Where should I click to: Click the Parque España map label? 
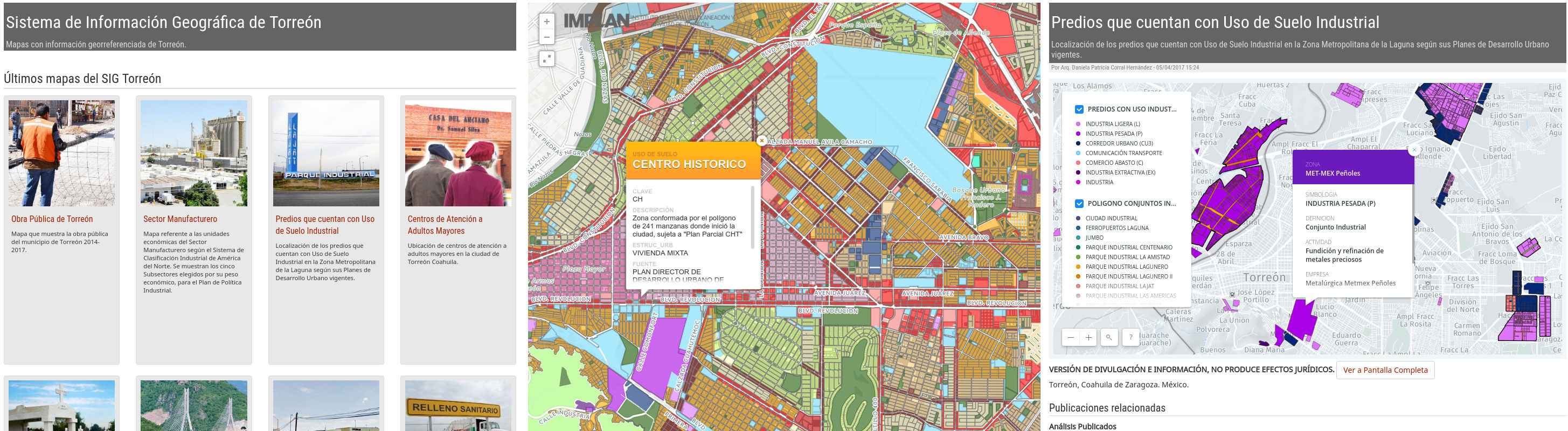[855, 25]
